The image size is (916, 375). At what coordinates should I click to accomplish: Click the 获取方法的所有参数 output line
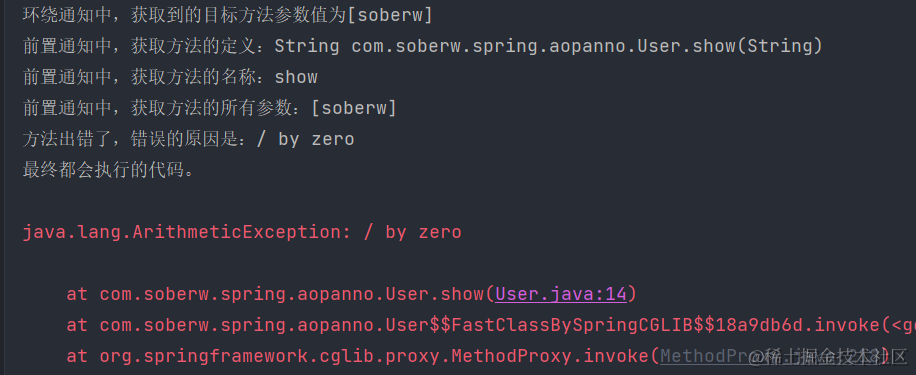point(210,108)
